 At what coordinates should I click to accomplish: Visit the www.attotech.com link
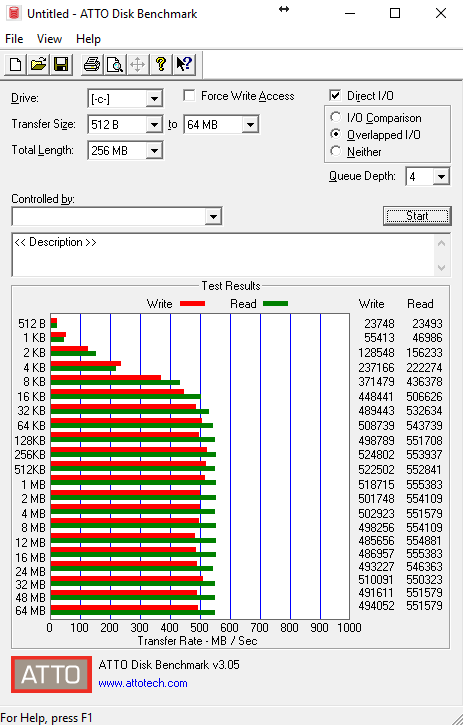point(143,683)
